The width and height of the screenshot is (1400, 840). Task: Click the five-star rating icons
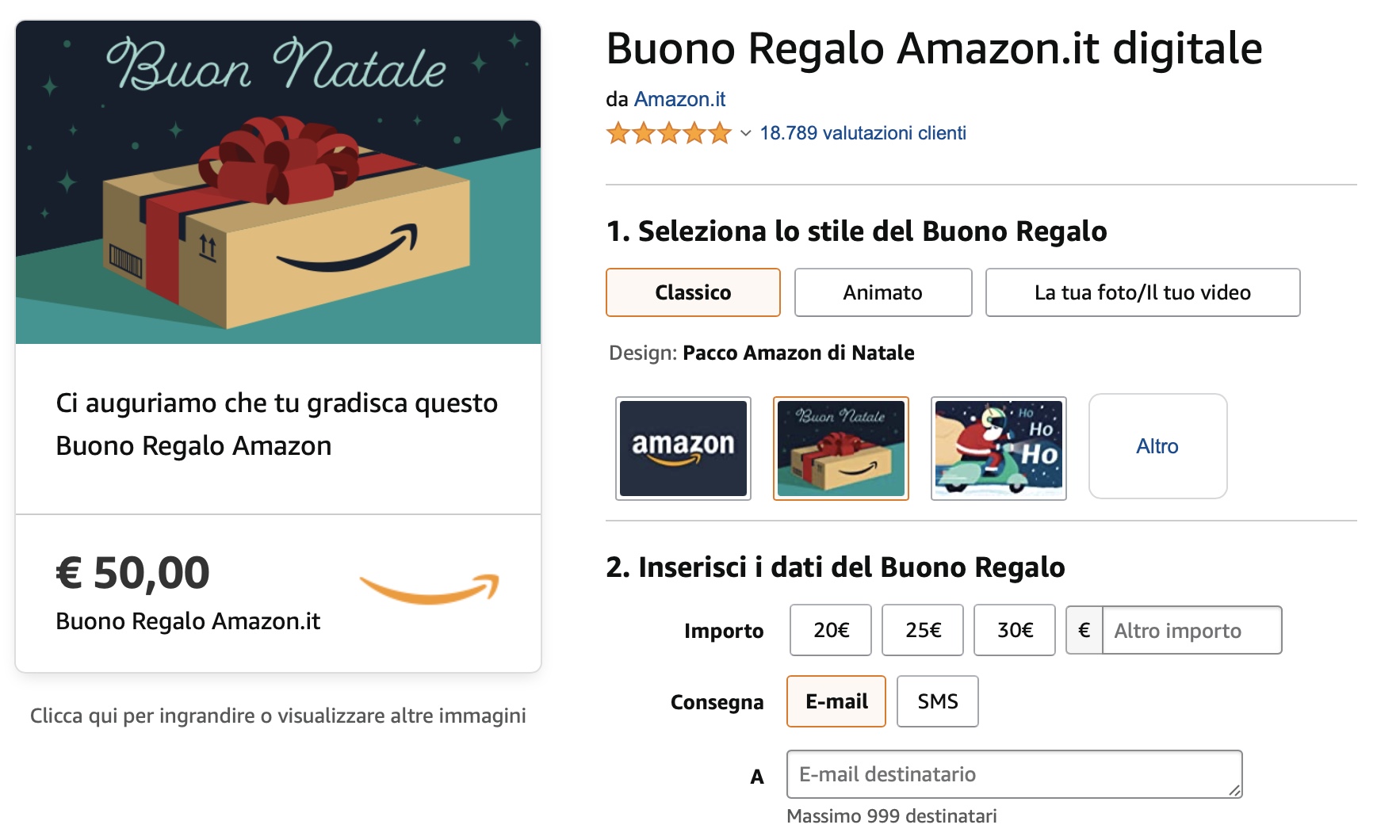coord(670,133)
